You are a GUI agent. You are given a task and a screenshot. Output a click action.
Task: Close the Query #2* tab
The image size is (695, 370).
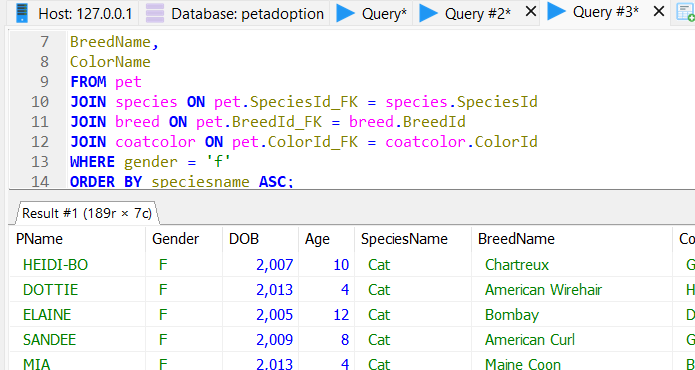click(x=531, y=12)
